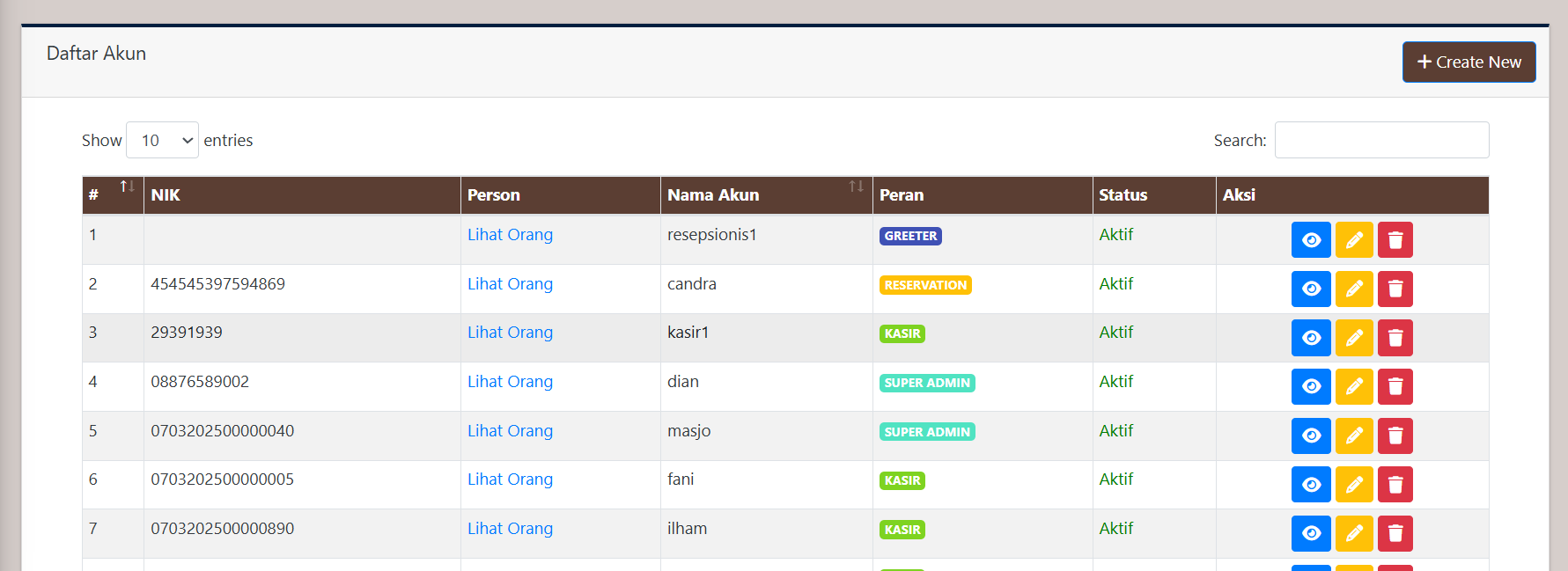Click the red delete icon for resepsionis1
The image size is (1568, 571).
click(x=1395, y=240)
